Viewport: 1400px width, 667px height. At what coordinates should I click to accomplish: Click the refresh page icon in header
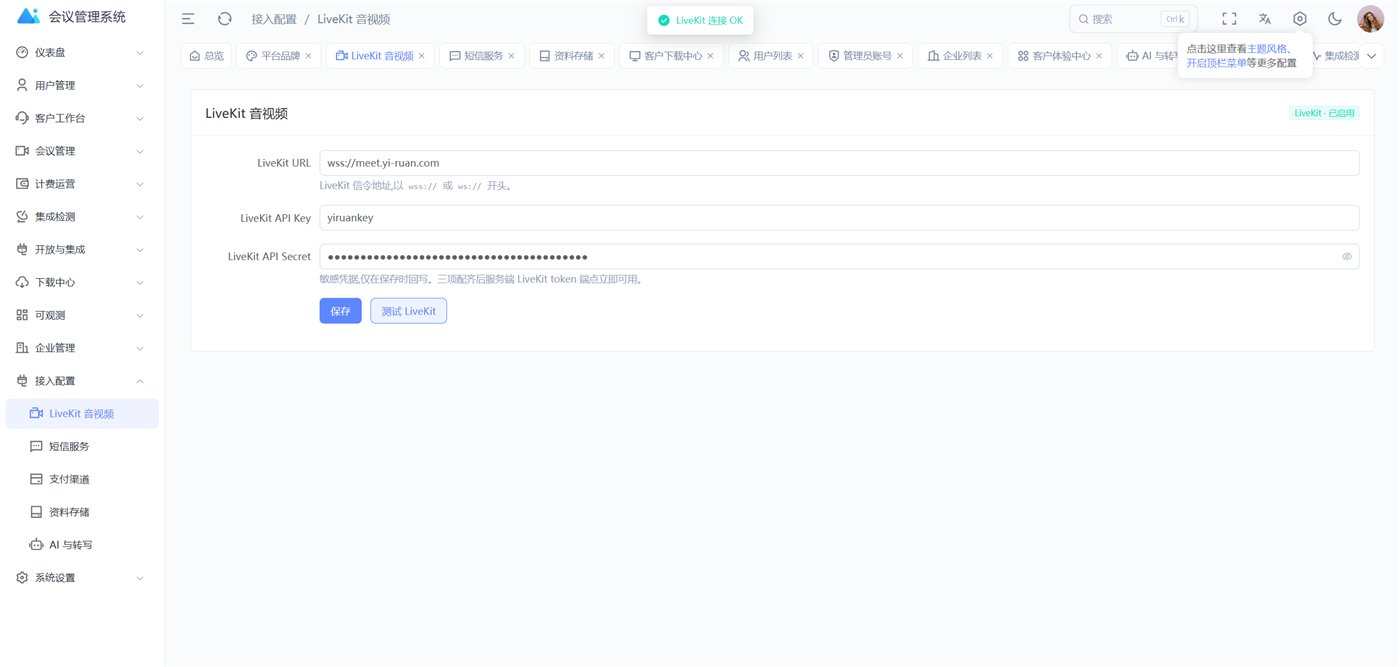pyautogui.click(x=225, y=19)
